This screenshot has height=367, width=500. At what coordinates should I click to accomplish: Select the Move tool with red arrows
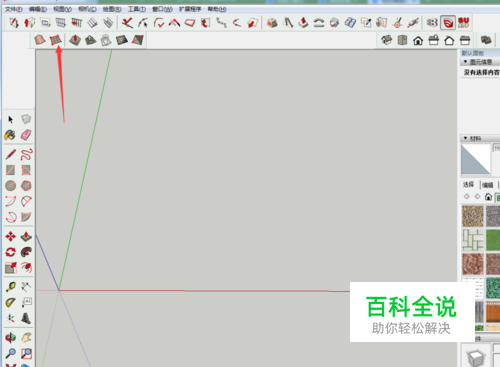(x=10, y=237)
